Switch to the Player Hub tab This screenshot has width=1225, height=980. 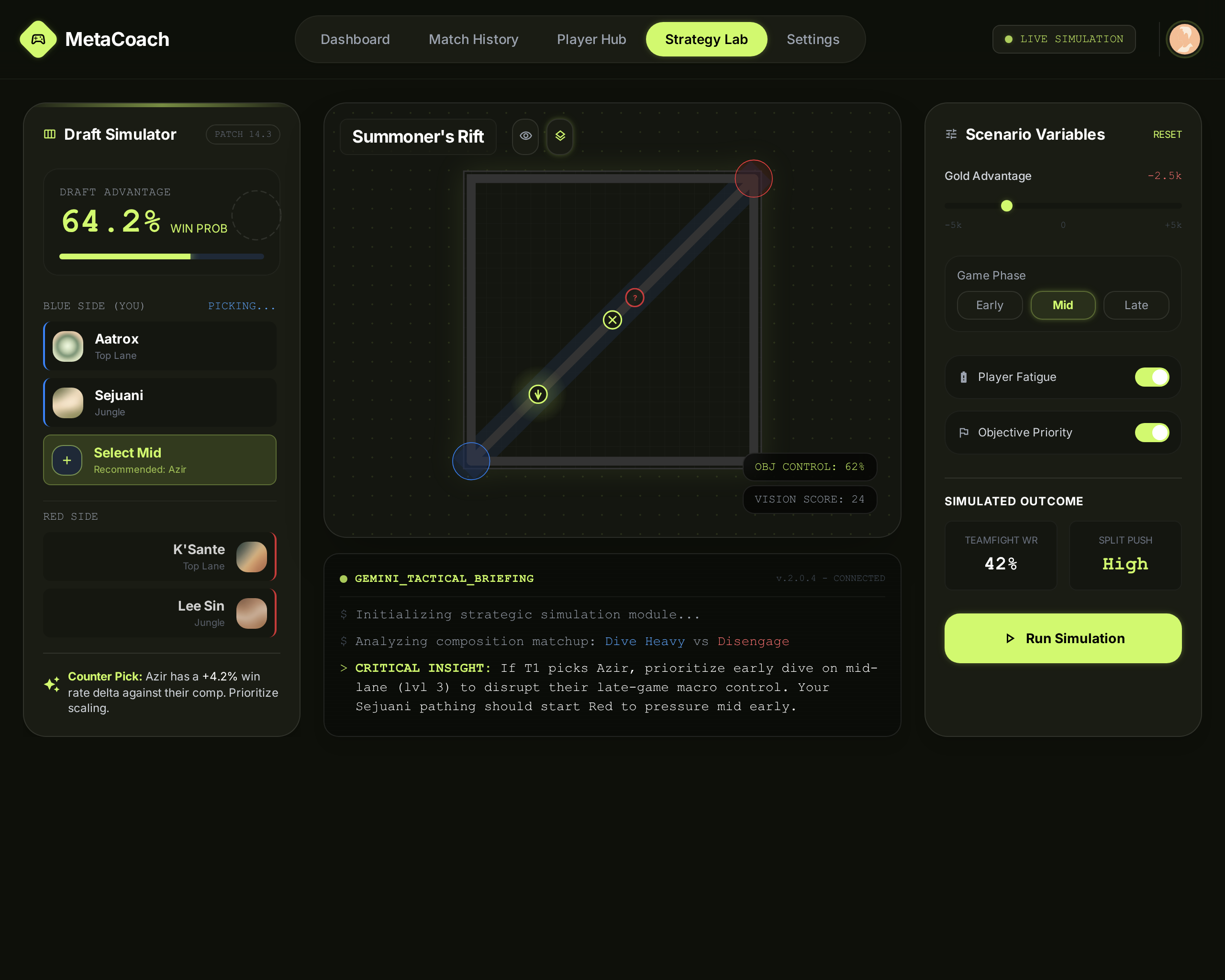point(591,39)
